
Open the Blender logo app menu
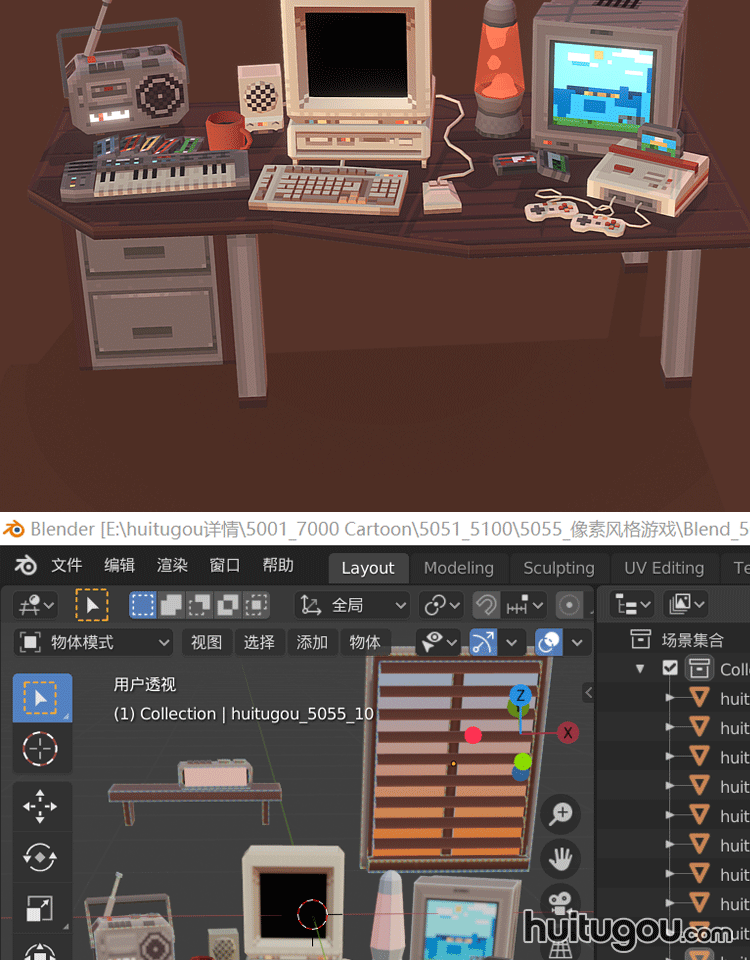pyautogui.click(x=26, y=566)
